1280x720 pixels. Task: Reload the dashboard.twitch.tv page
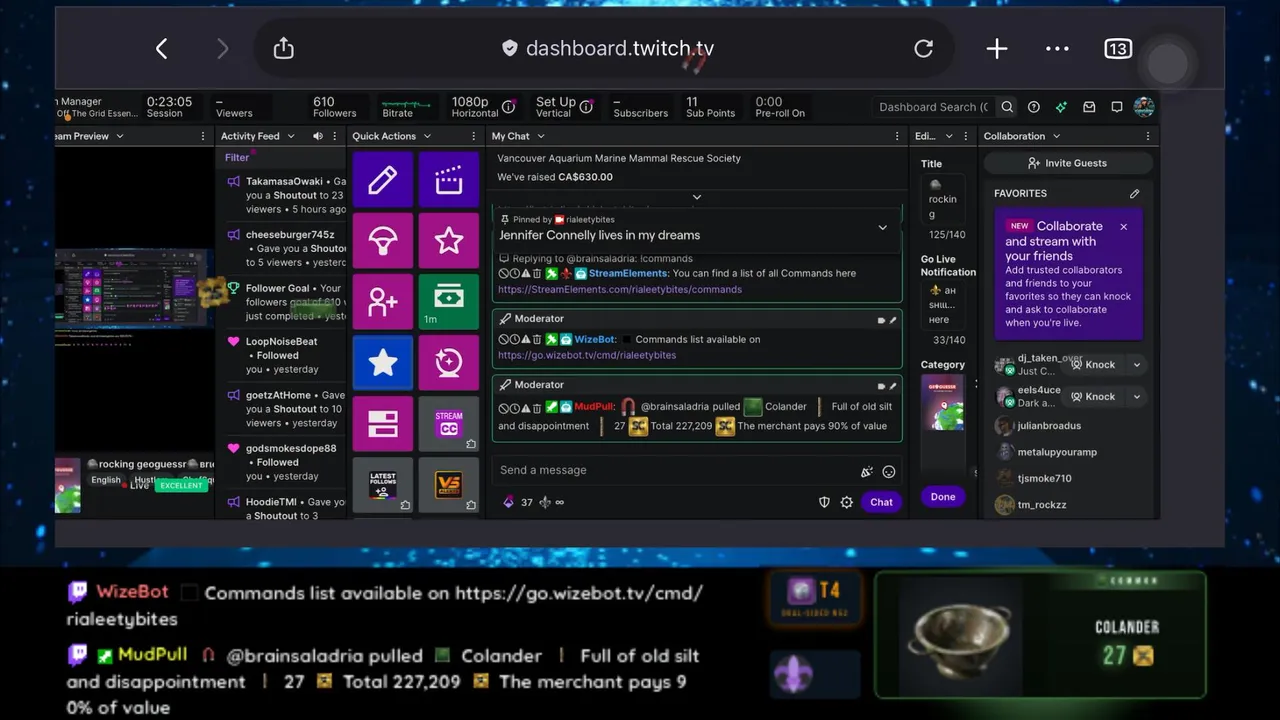[923, 48]
